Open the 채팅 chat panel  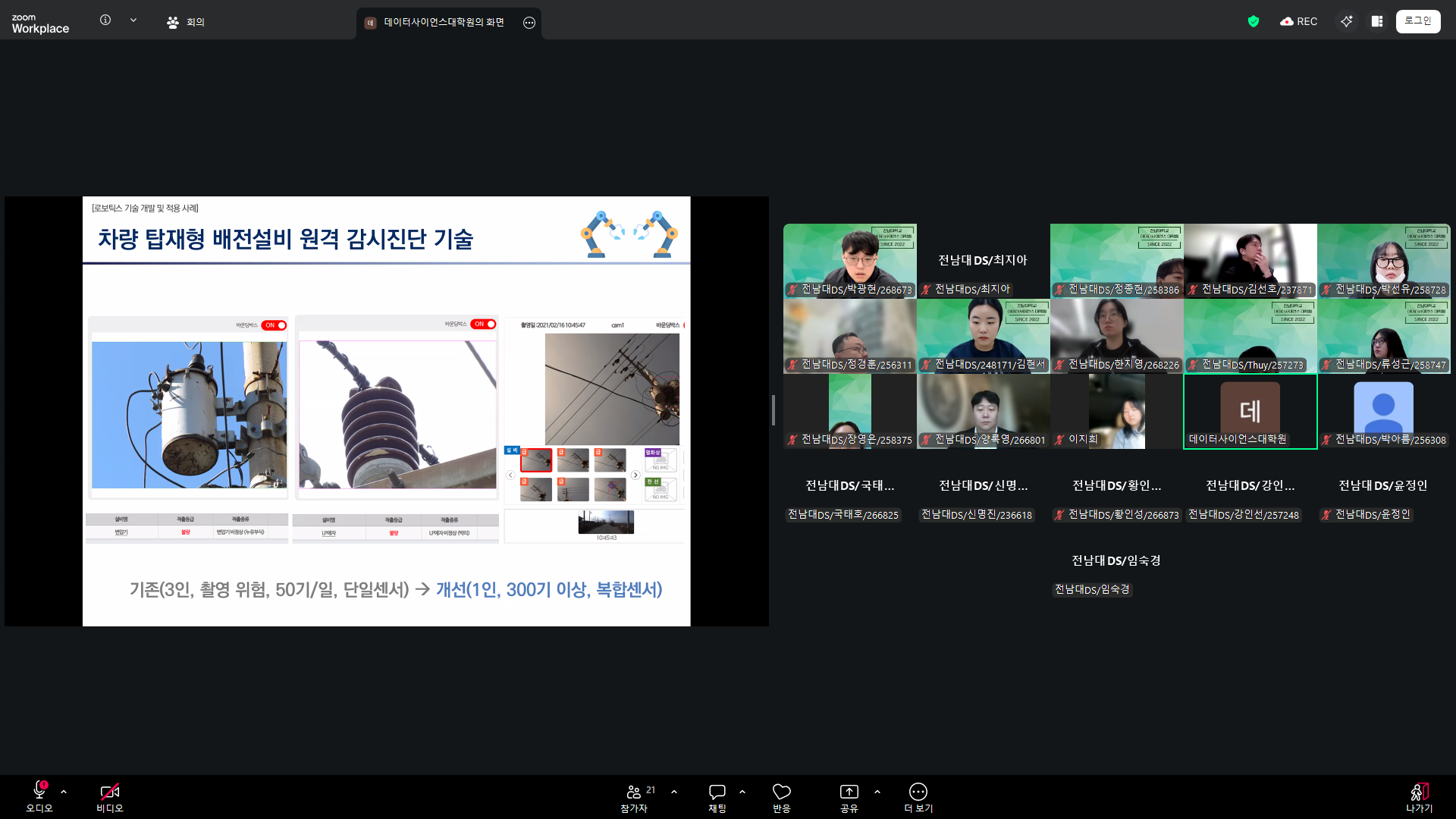[x=717, y=792]
